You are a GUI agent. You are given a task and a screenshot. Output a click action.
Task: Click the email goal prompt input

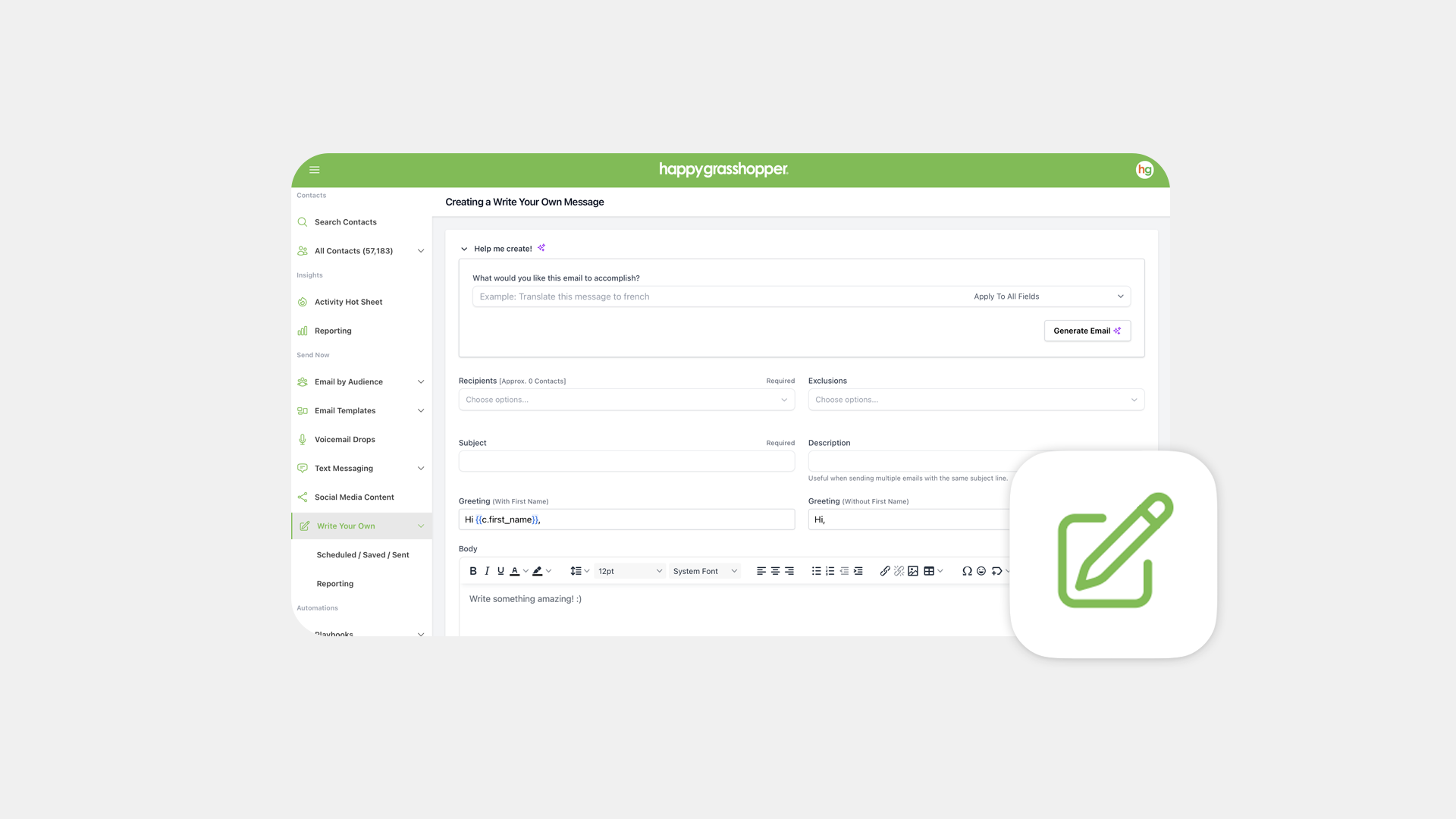[719, 297]
